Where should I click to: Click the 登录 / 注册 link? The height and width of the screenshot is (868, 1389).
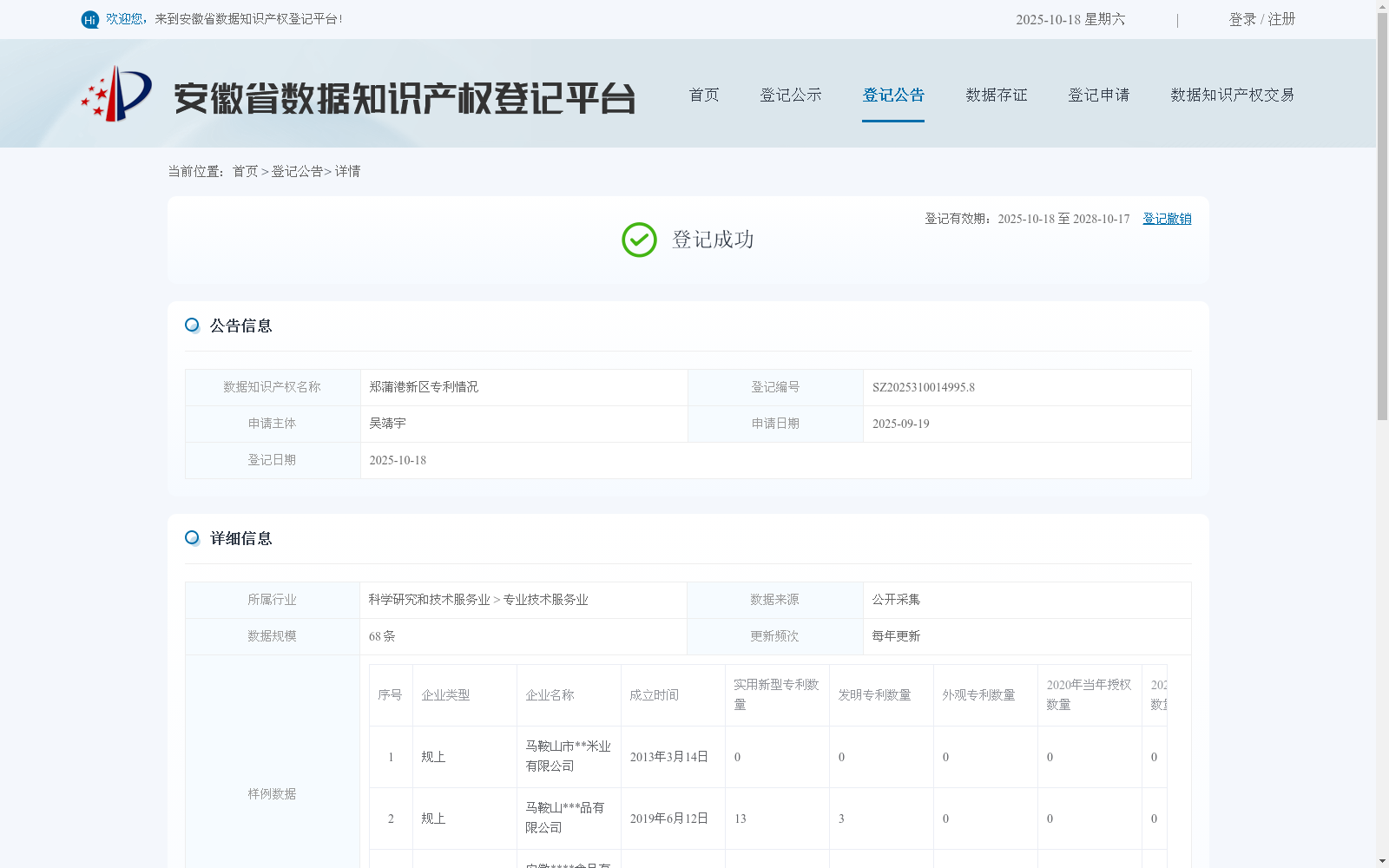(x=1262, y=19)
